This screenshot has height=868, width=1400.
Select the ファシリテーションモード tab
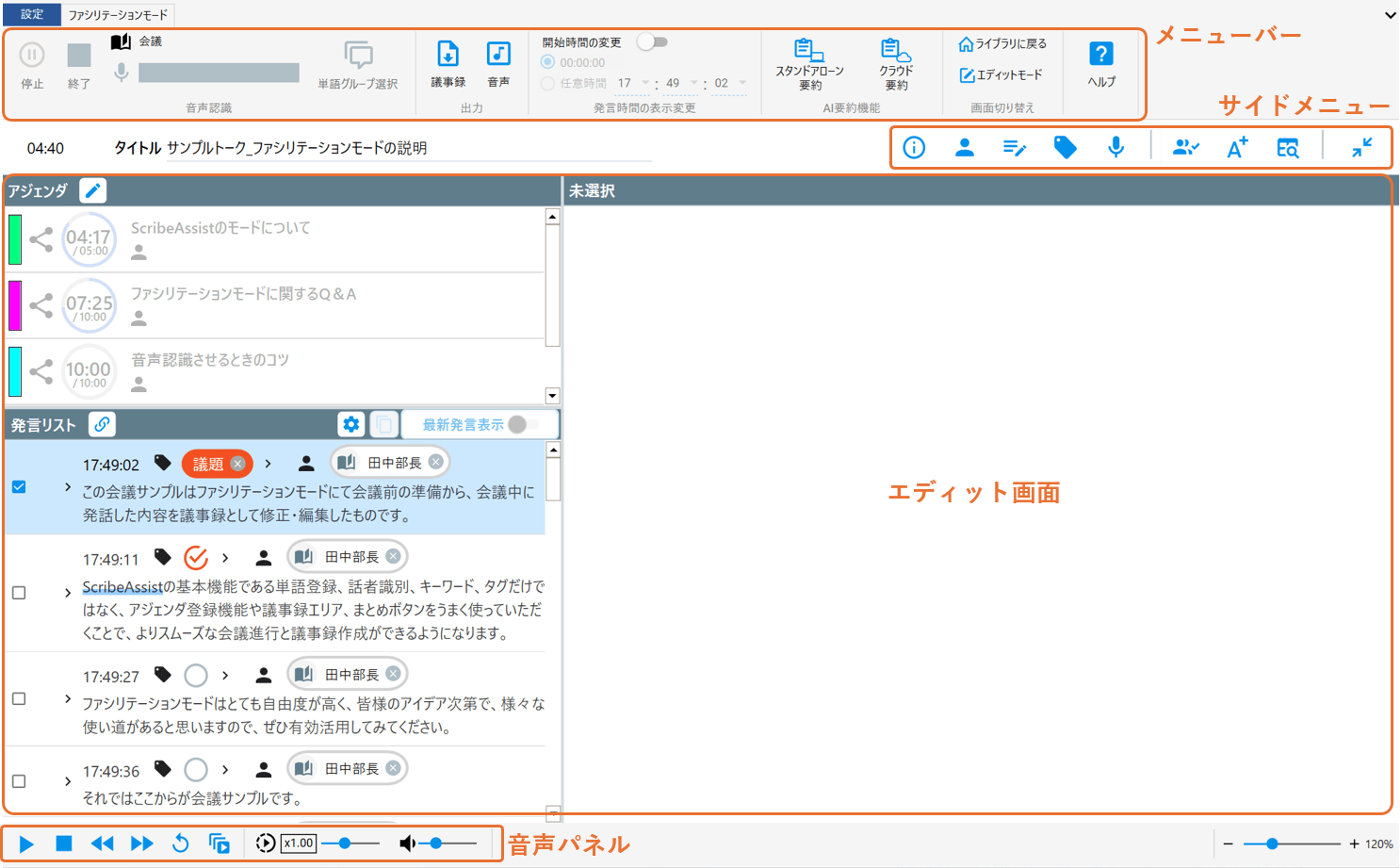[118, 15]
